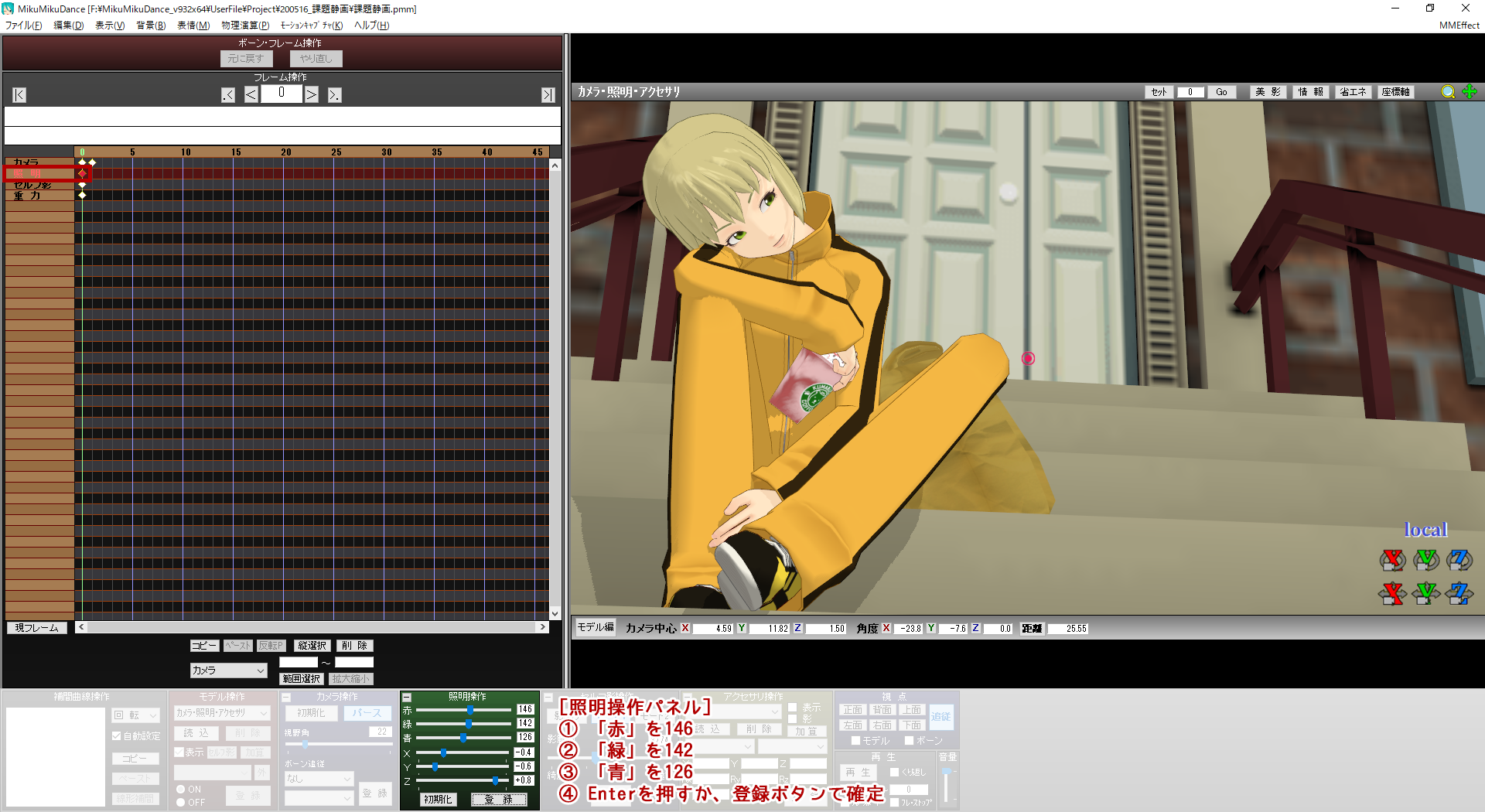Open the カメラ dropdown below the timeline

click(x=228, y=670)
